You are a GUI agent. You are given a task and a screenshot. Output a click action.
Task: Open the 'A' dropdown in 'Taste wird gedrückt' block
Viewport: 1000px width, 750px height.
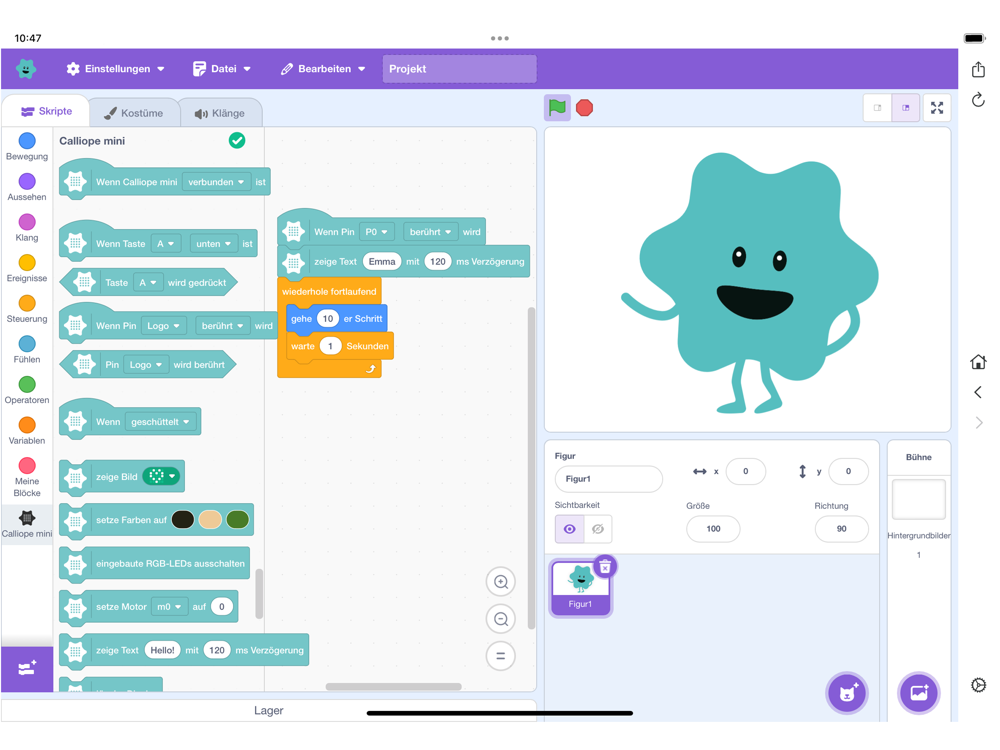pos(147,283)
